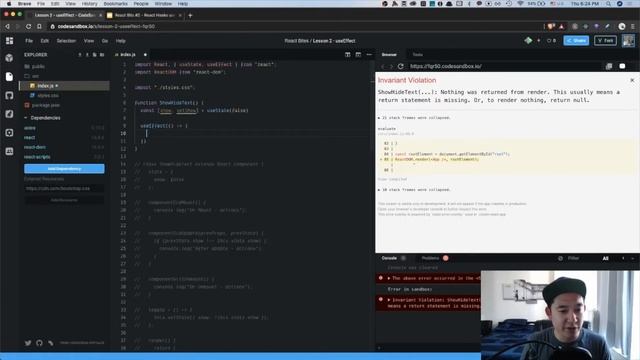
Task: Switch to the Tests tab in preview
Action: (x=418, y=54)
